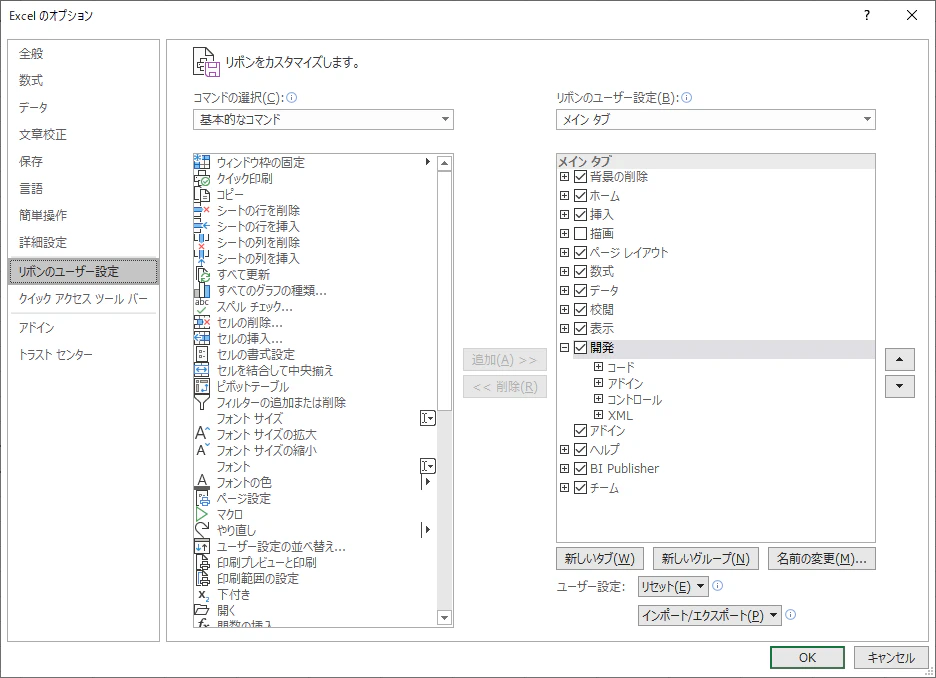Toggle the BI Publisher checkbox
936x678 pixels.
580,469
